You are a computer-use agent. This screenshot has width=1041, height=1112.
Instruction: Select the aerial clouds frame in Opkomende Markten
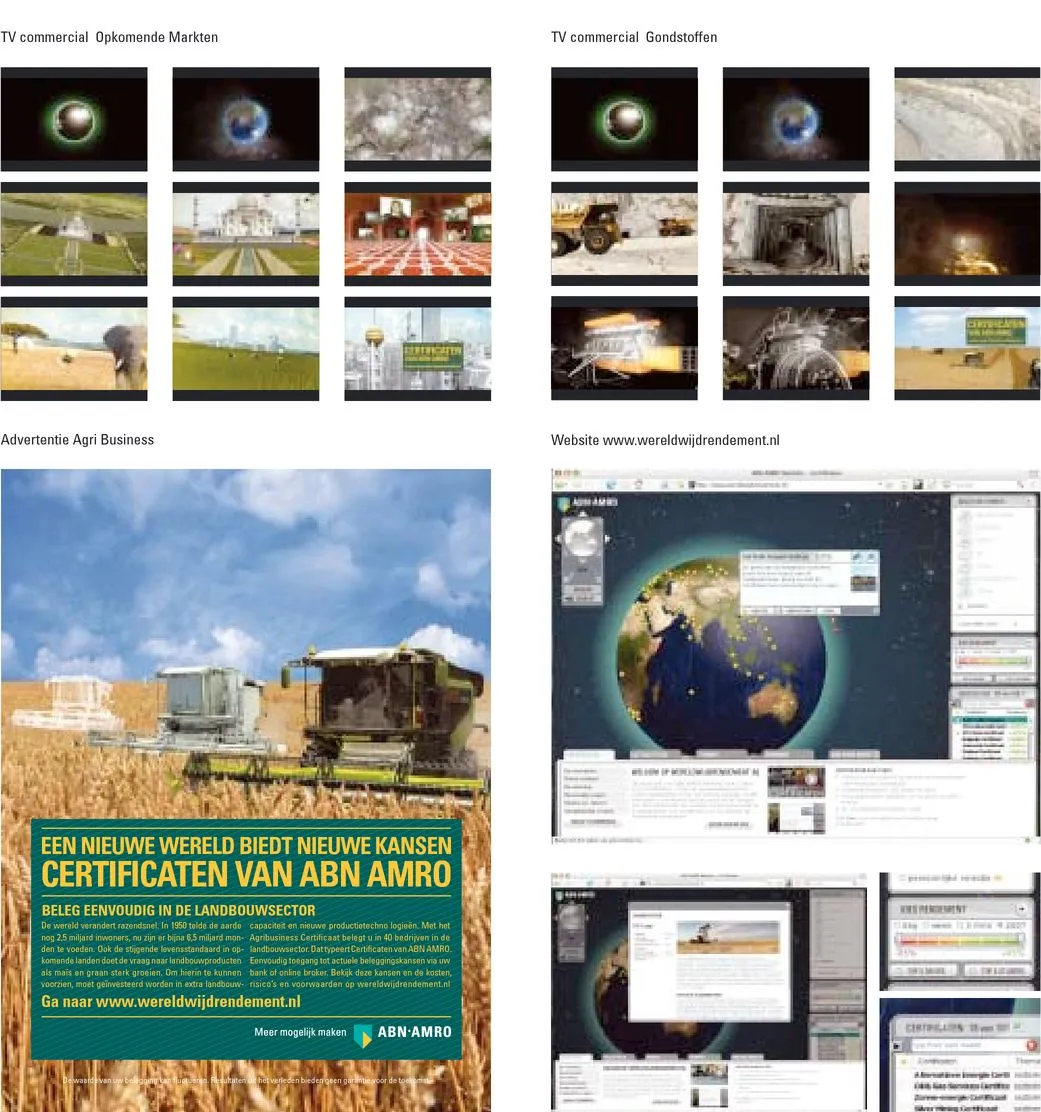click(x=418, y=119)
